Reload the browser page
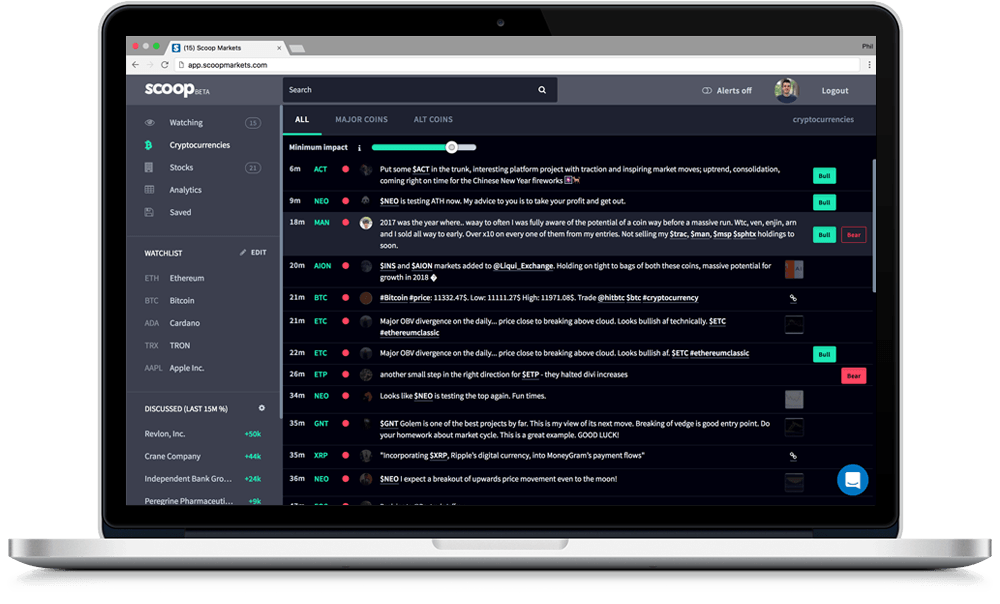 (165, 64)
